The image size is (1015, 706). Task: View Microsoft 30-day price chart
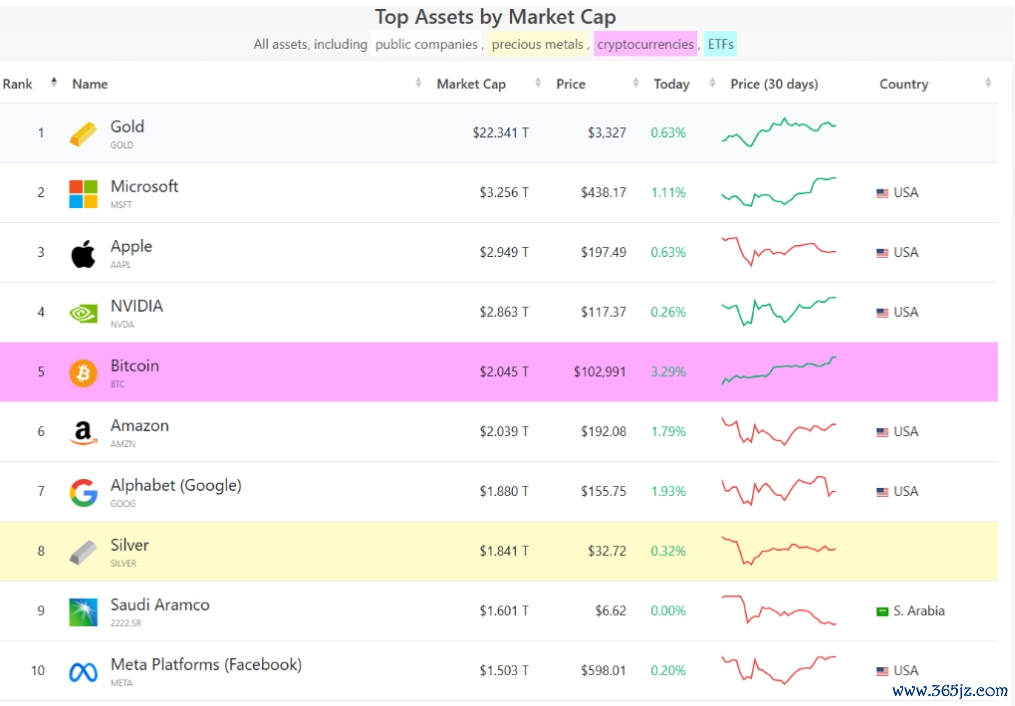point(779,192)
